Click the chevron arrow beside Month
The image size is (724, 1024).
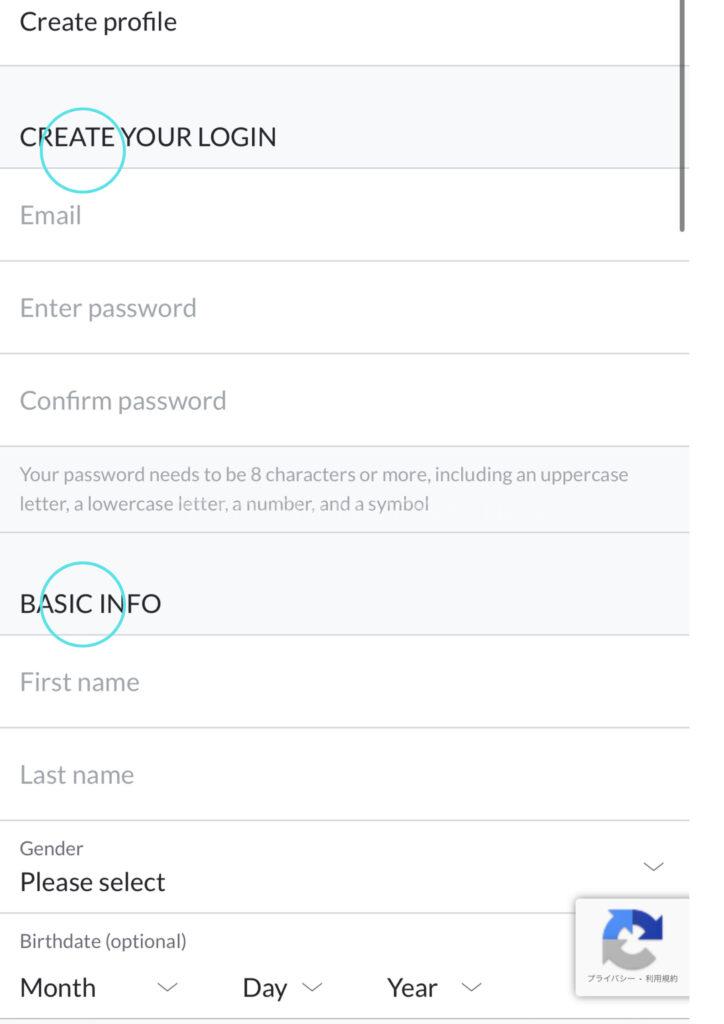167,988
